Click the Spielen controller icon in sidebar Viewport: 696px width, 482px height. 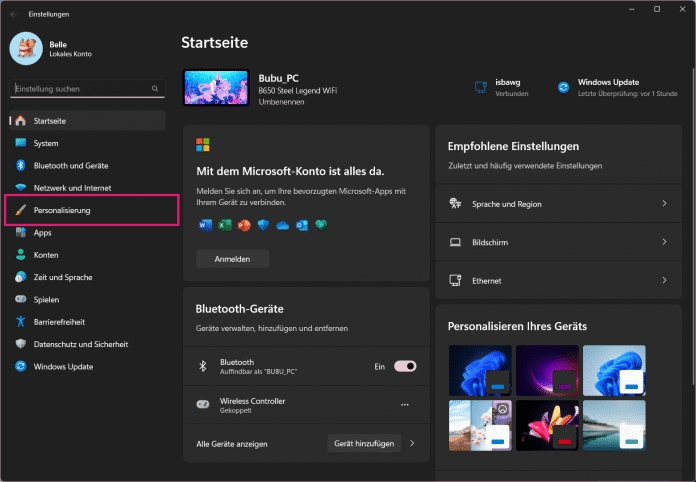click(20, 299)
